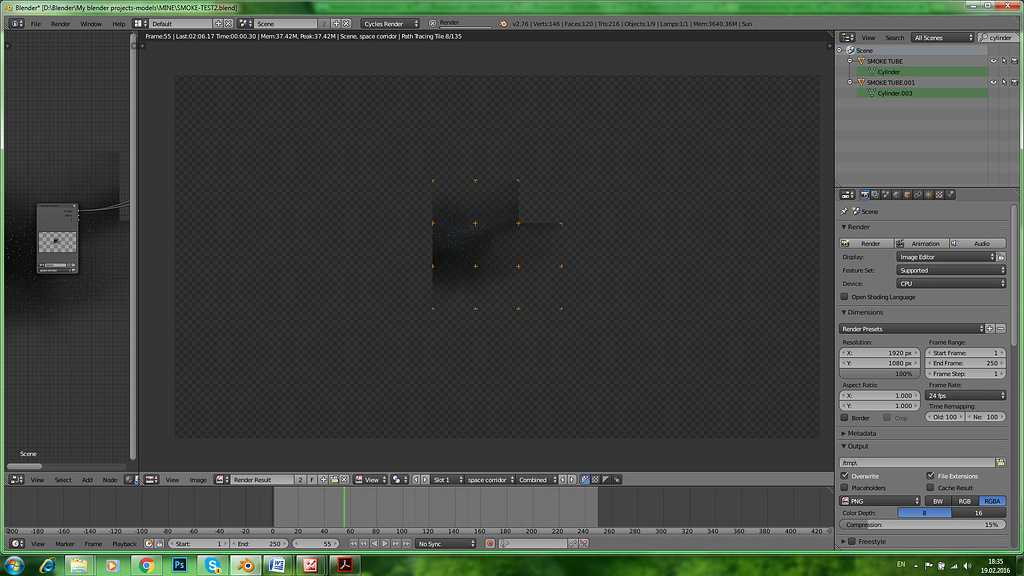The image size is (1024, 576).
Task: Open the 24 fps Frame Rate dropdown
Action: (x=965, y=396)
